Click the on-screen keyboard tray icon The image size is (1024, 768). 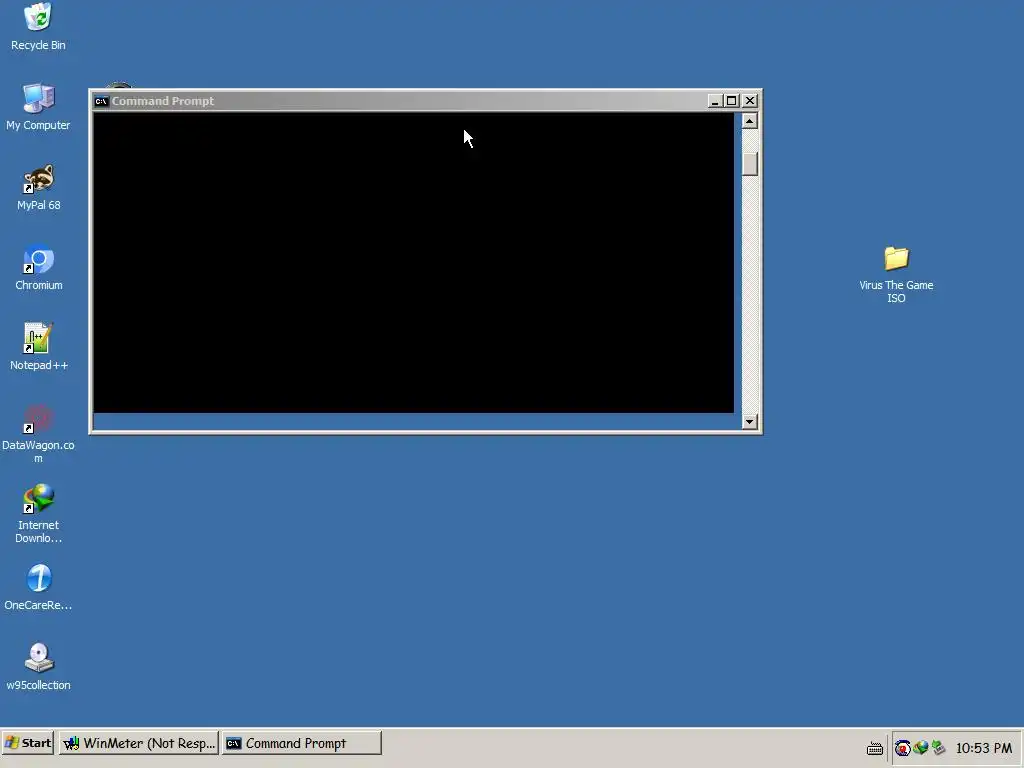tap(874, 748)
